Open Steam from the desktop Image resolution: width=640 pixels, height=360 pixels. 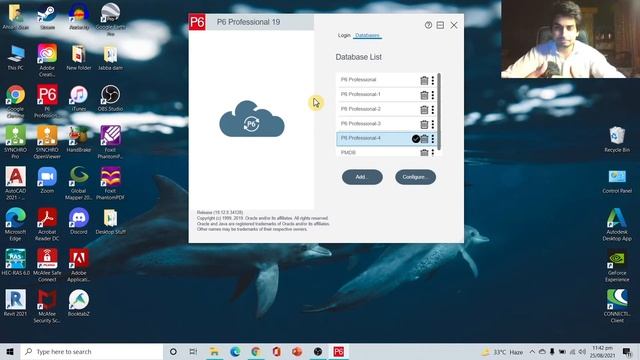[47, 18]
